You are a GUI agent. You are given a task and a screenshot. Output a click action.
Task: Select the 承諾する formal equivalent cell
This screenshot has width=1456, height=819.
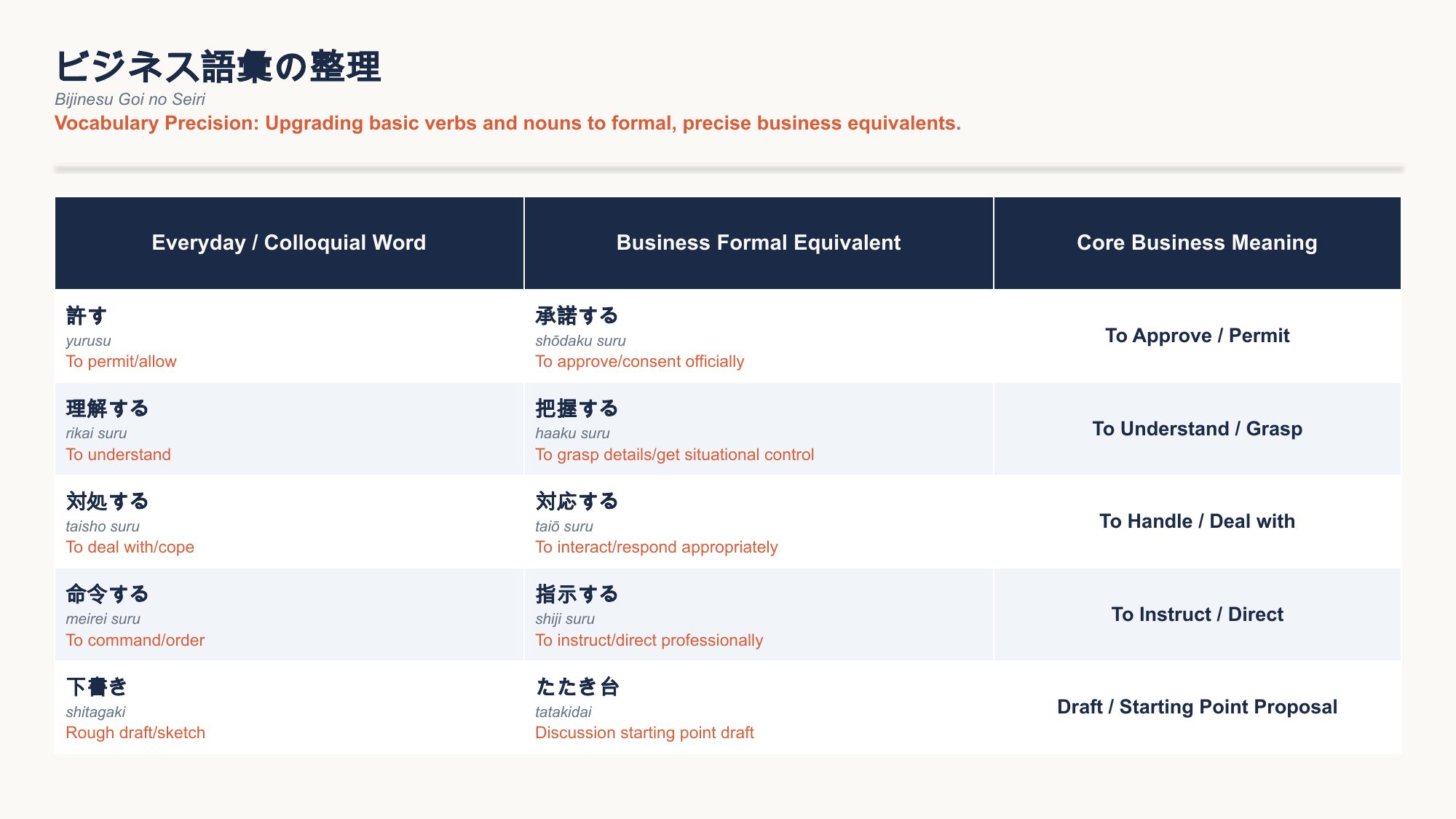point(759,336)
